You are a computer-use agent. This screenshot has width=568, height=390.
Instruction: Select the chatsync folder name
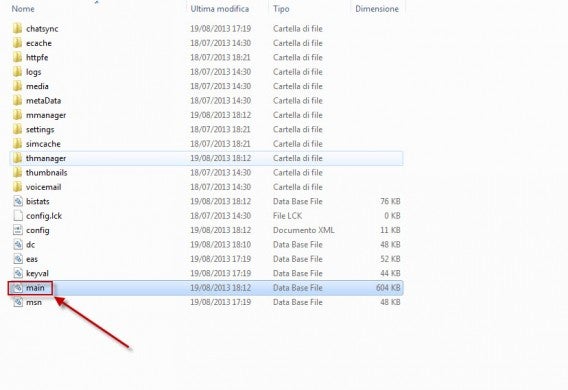click(x=42, y=29)
